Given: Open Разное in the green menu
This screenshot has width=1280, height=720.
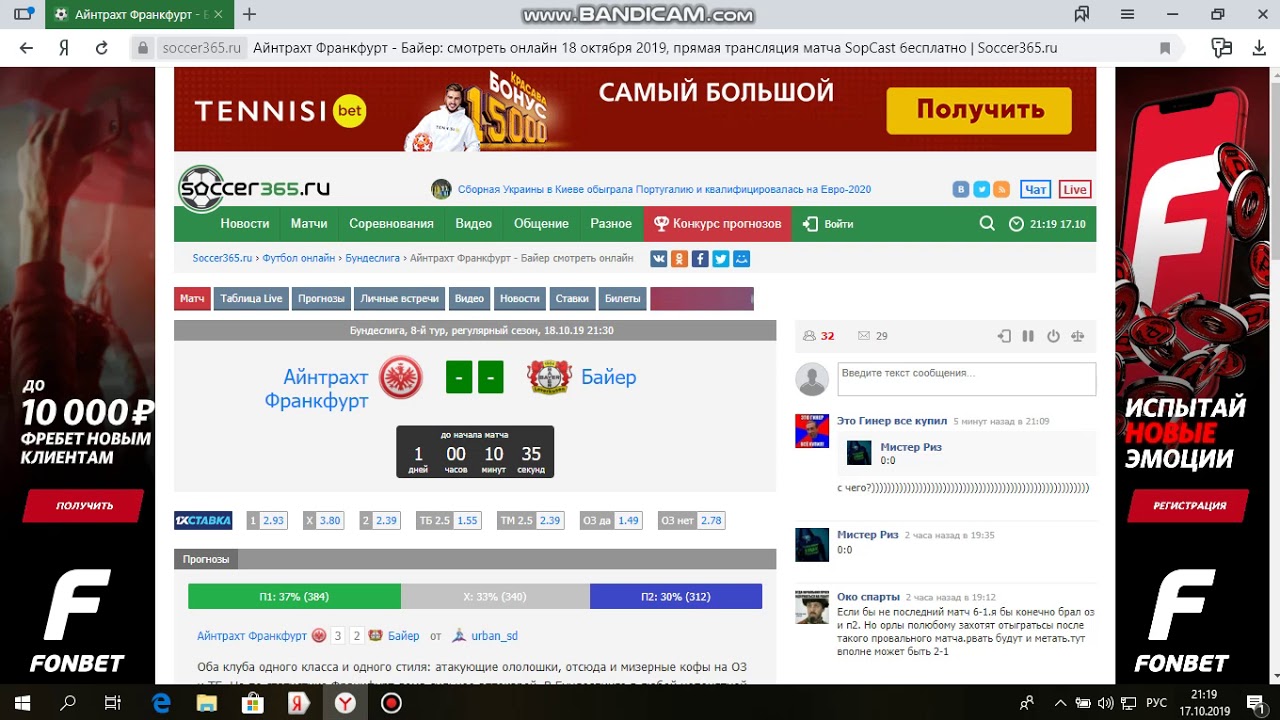Looking at the screenshot, I should pos(611,224).
